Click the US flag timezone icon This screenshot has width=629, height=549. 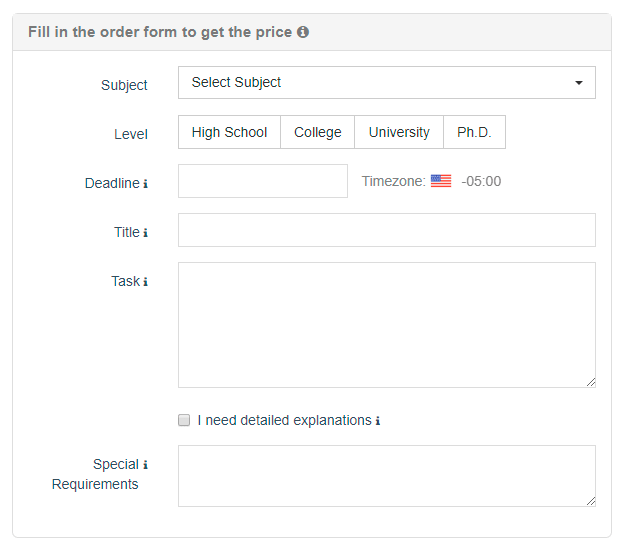coord(441,182)
